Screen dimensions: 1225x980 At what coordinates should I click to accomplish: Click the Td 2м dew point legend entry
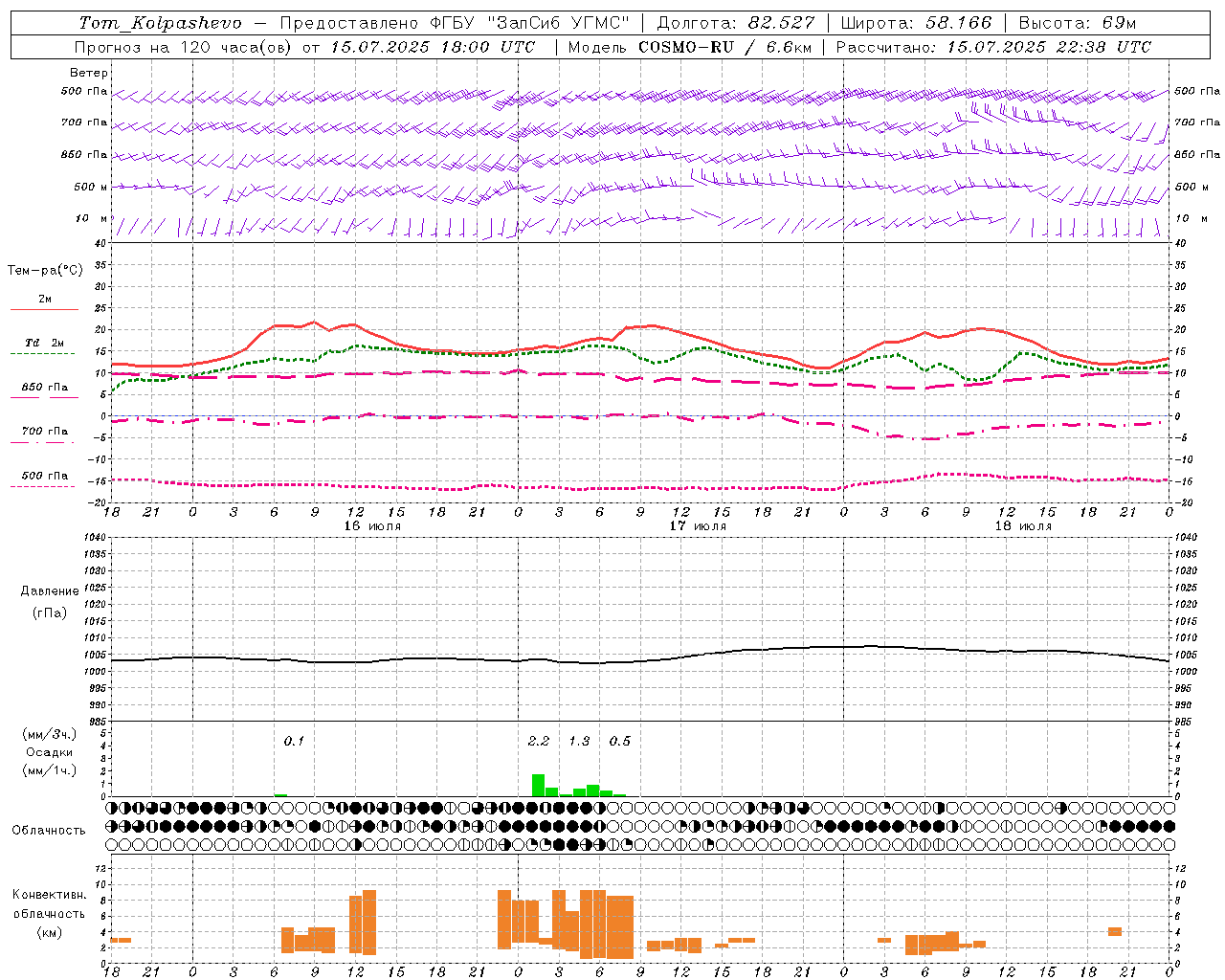[x=45, y=343]
